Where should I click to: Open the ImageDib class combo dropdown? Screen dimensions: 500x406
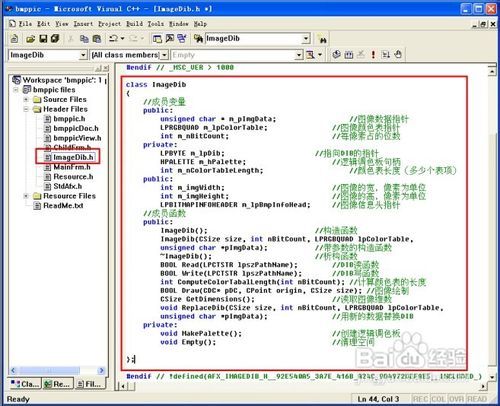tap(83, 55)
